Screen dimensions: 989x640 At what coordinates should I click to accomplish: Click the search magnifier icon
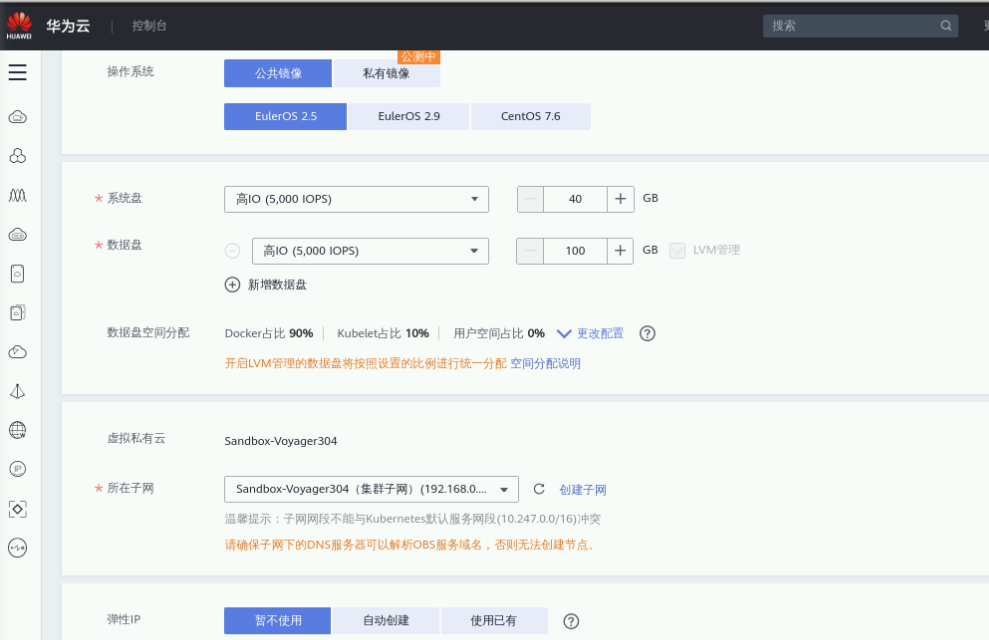click(x=945, y=26)
